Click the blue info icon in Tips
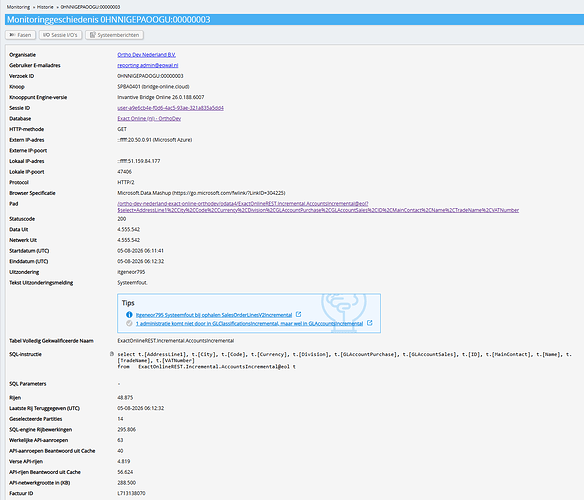584x500 pixels. (129, 315)
